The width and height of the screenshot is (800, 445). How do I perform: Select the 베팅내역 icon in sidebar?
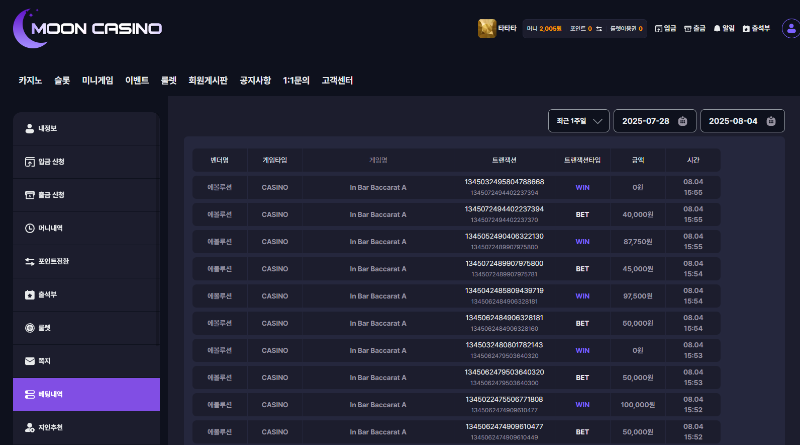(30, 394)
